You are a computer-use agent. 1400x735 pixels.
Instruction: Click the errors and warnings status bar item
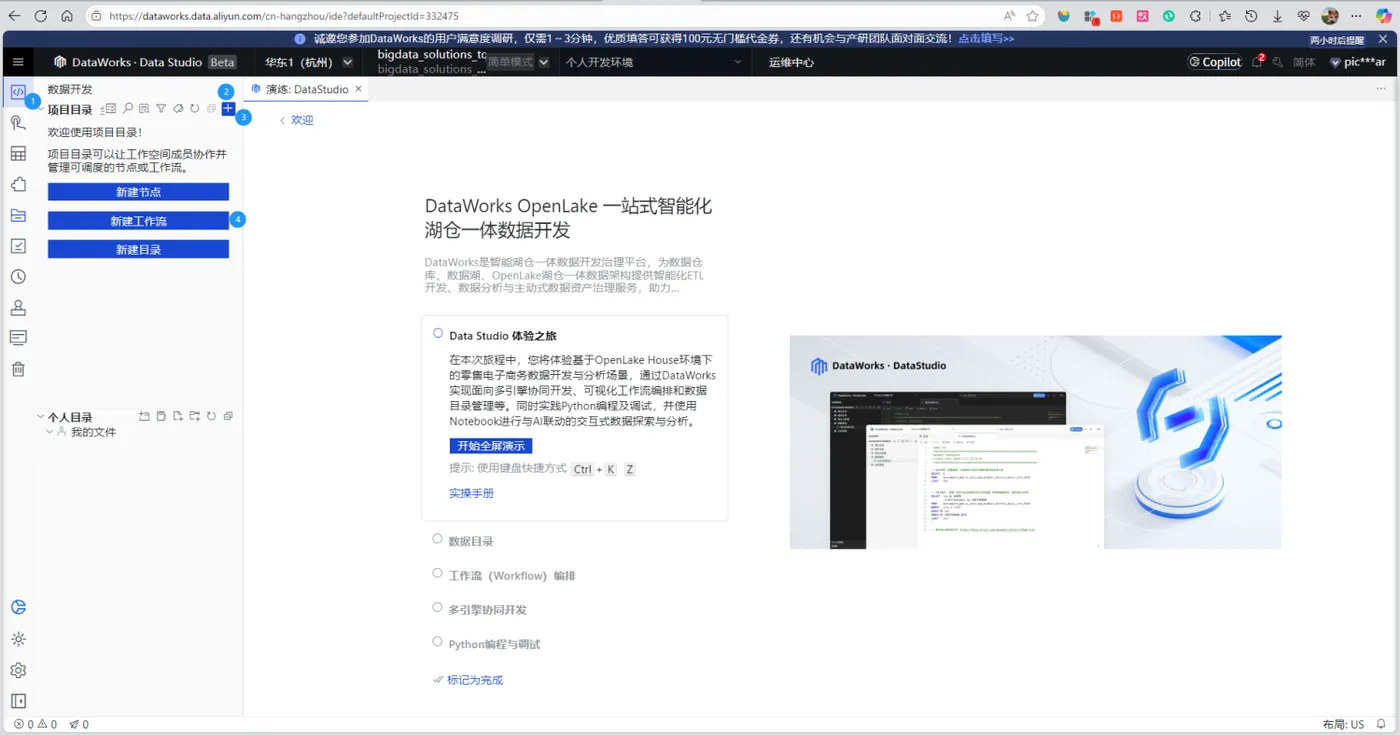tap(35, 724)
